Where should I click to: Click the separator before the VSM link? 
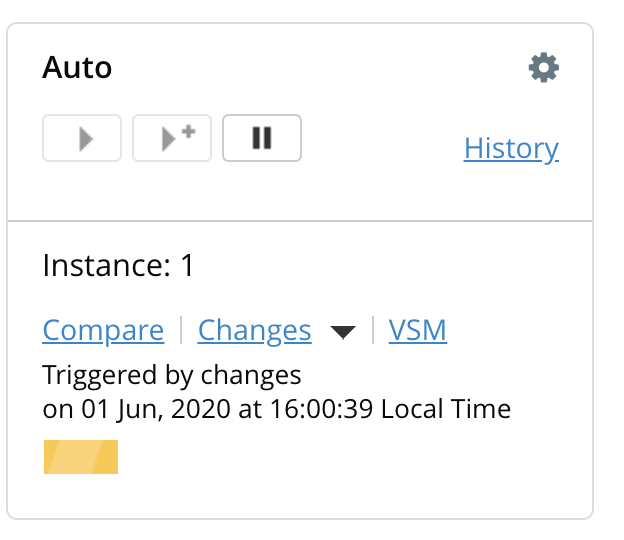[373, 330]
